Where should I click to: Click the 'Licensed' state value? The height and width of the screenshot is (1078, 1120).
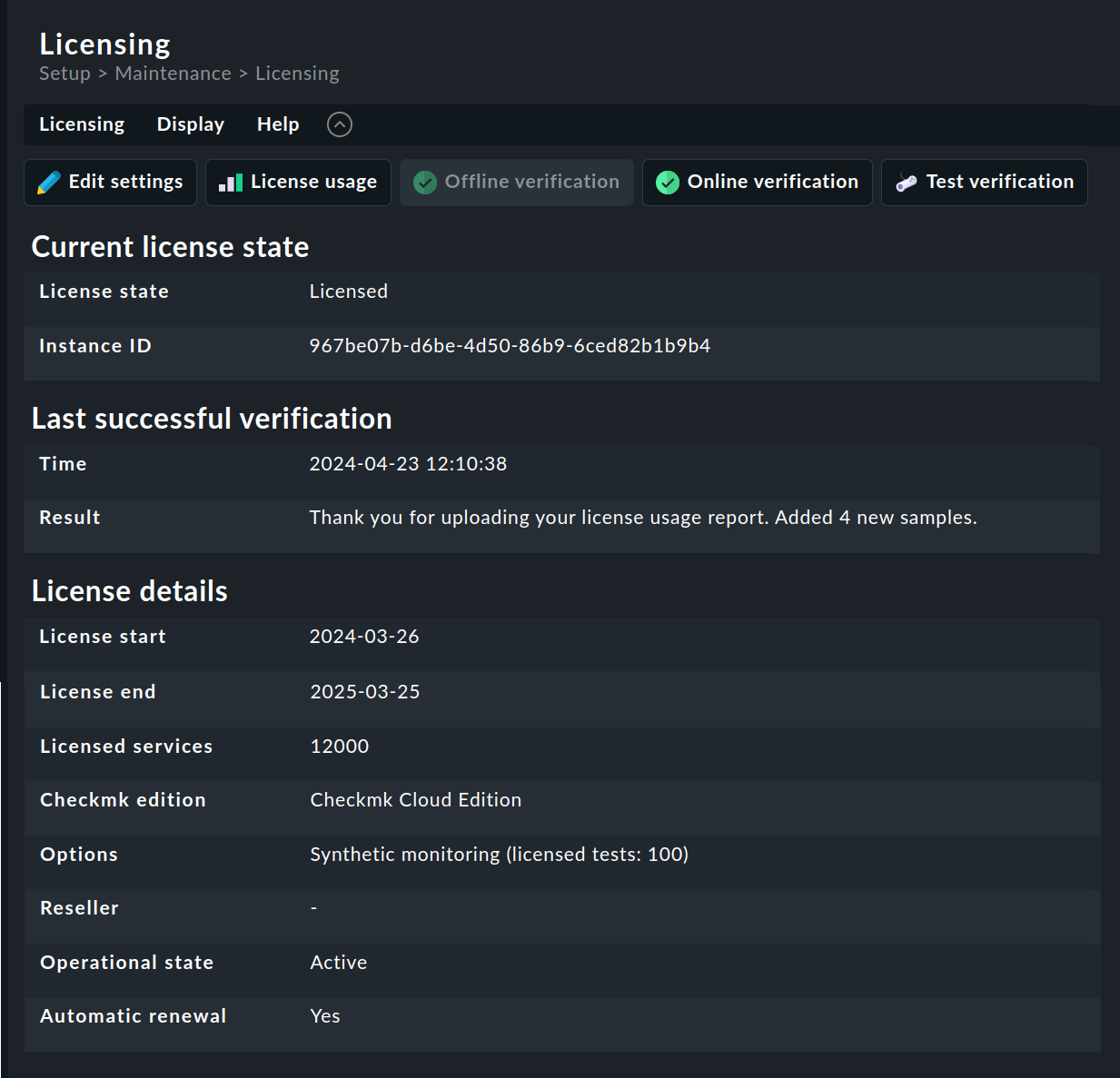pos(349,292)
